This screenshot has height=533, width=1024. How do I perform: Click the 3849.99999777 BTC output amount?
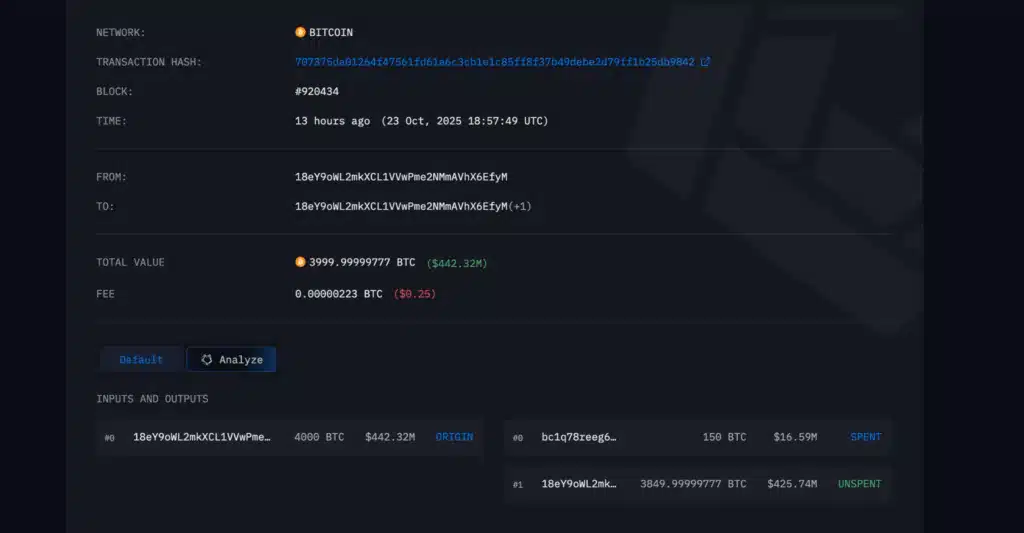(693, 484)
